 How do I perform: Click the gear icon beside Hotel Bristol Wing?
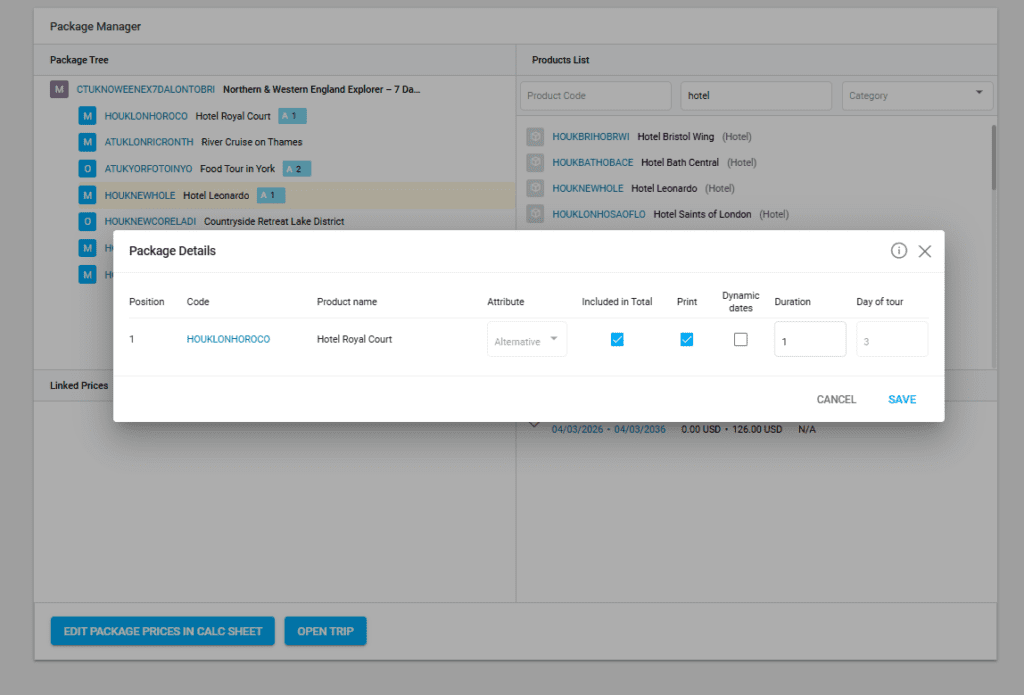pyautogui.click(x=535, y=137)
